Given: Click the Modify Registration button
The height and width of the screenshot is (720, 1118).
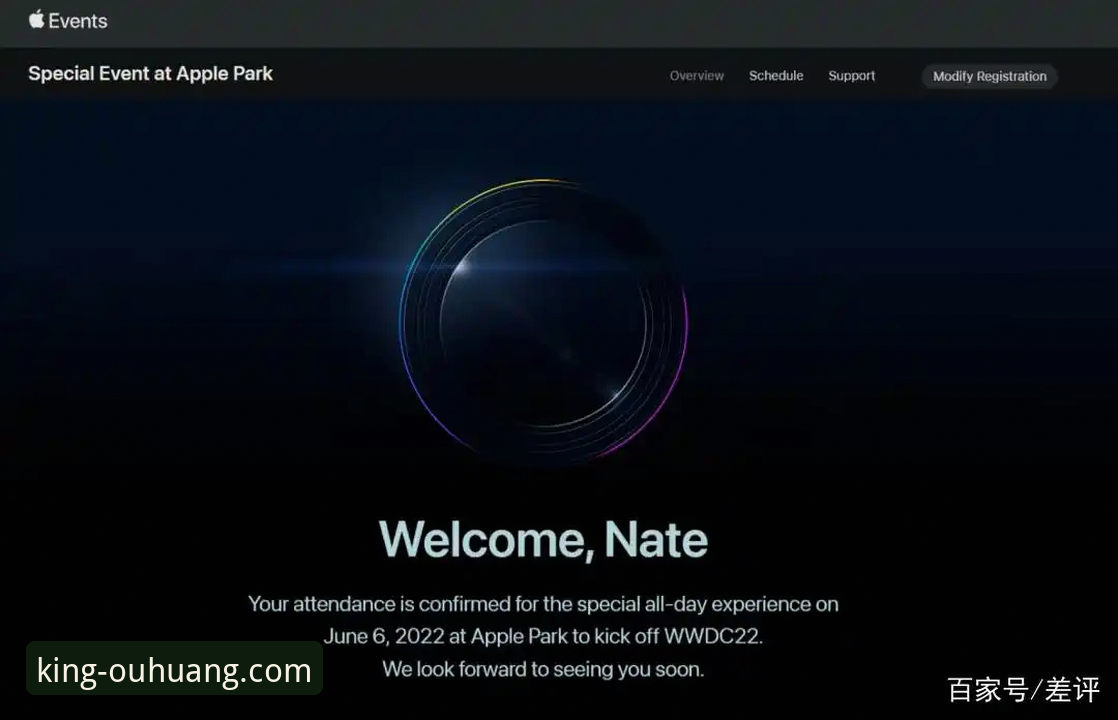Looking at the screenshot, I should 990,76.
